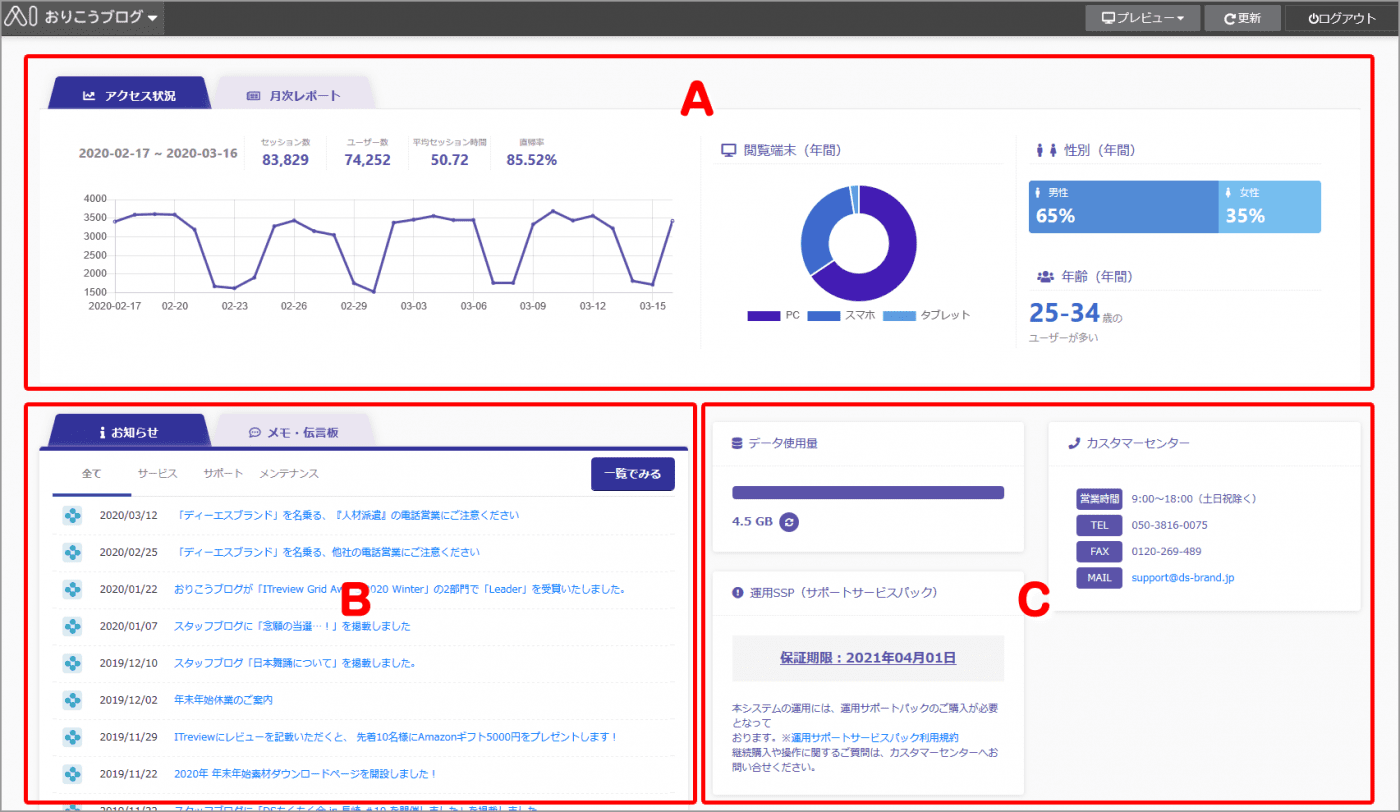
Task: Click the people icon beside 性別（年間）
Action: (1045, 150)
